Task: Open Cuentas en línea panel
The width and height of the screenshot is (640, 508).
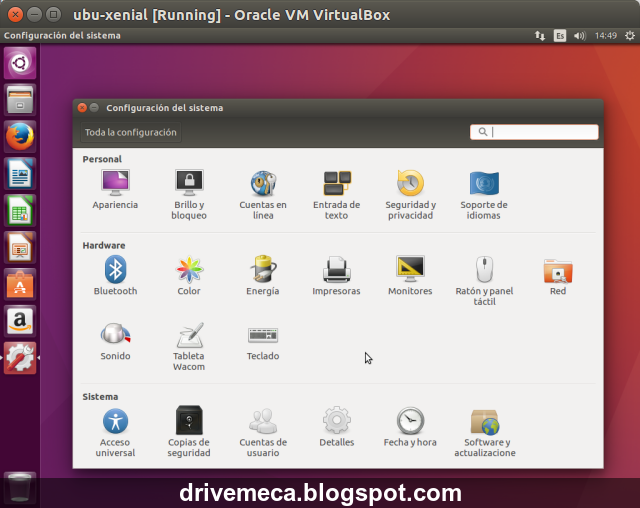Action: click(263, 194)
